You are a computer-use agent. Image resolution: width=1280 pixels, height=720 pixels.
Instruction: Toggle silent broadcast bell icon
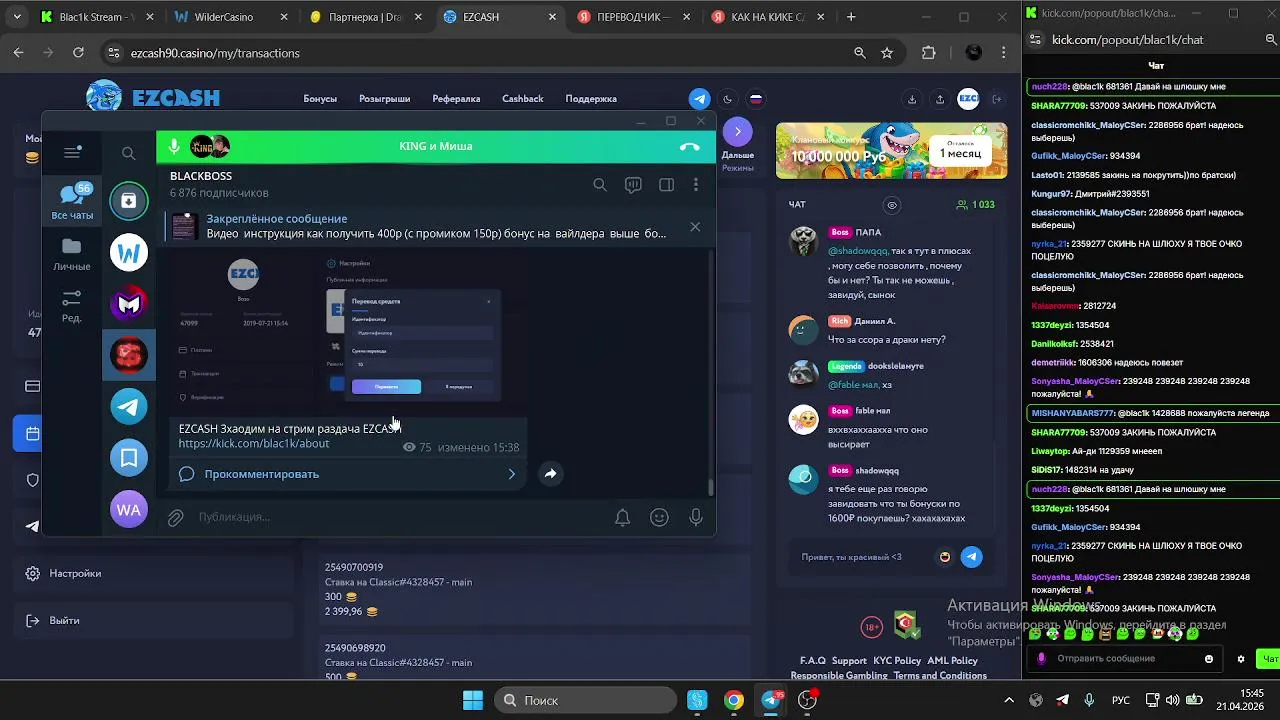click(622, 517)
